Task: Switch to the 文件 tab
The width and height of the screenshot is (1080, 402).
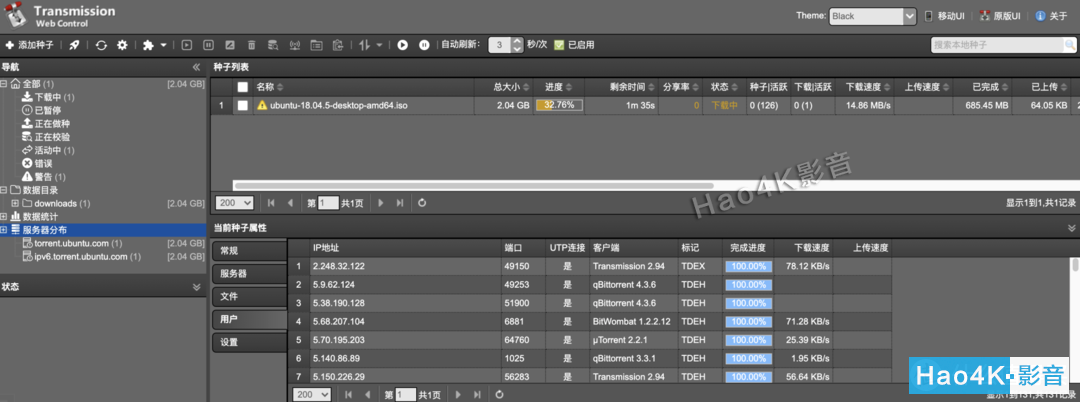Action: point(249,296)
